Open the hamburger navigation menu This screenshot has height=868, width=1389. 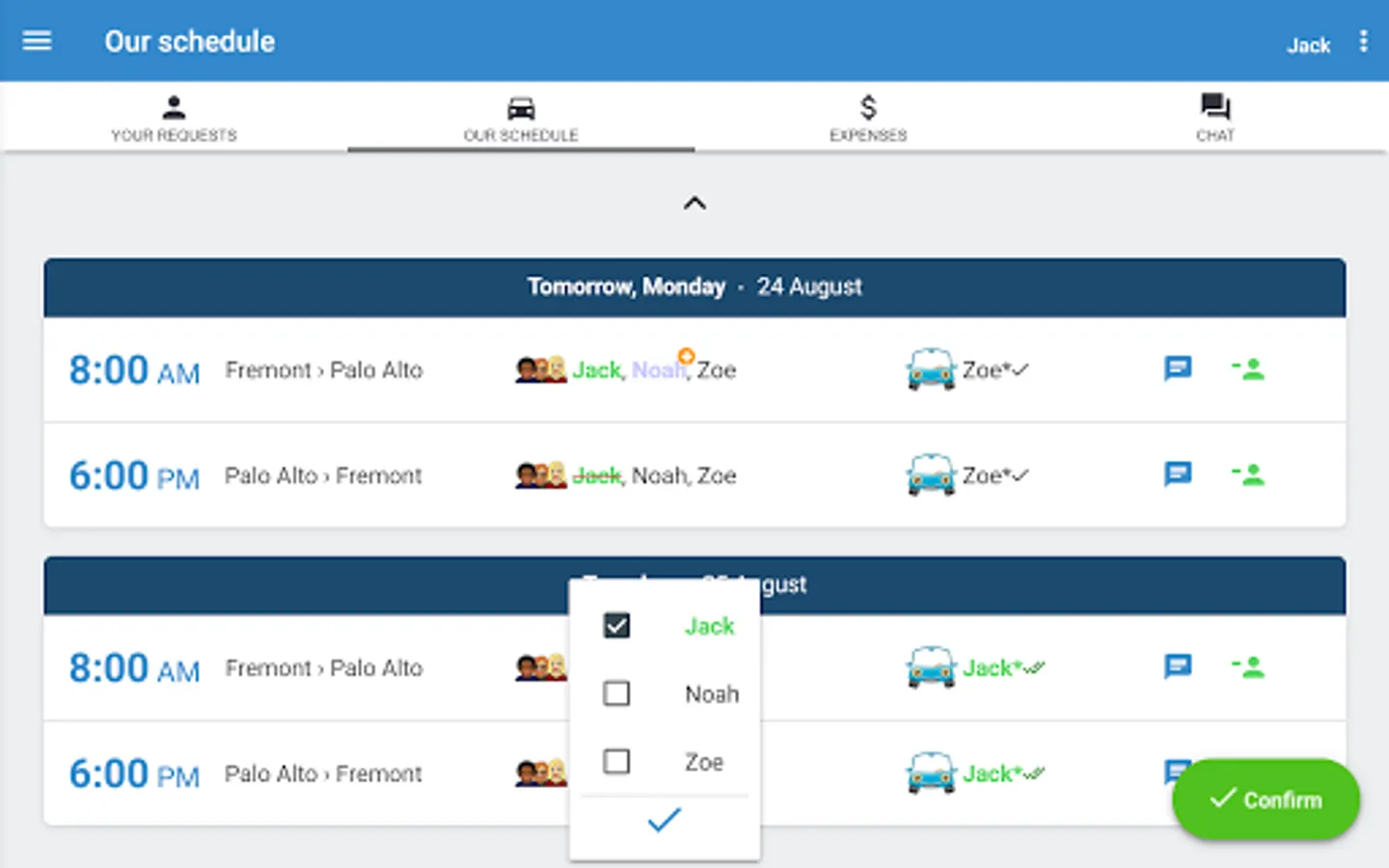[37, 41]
